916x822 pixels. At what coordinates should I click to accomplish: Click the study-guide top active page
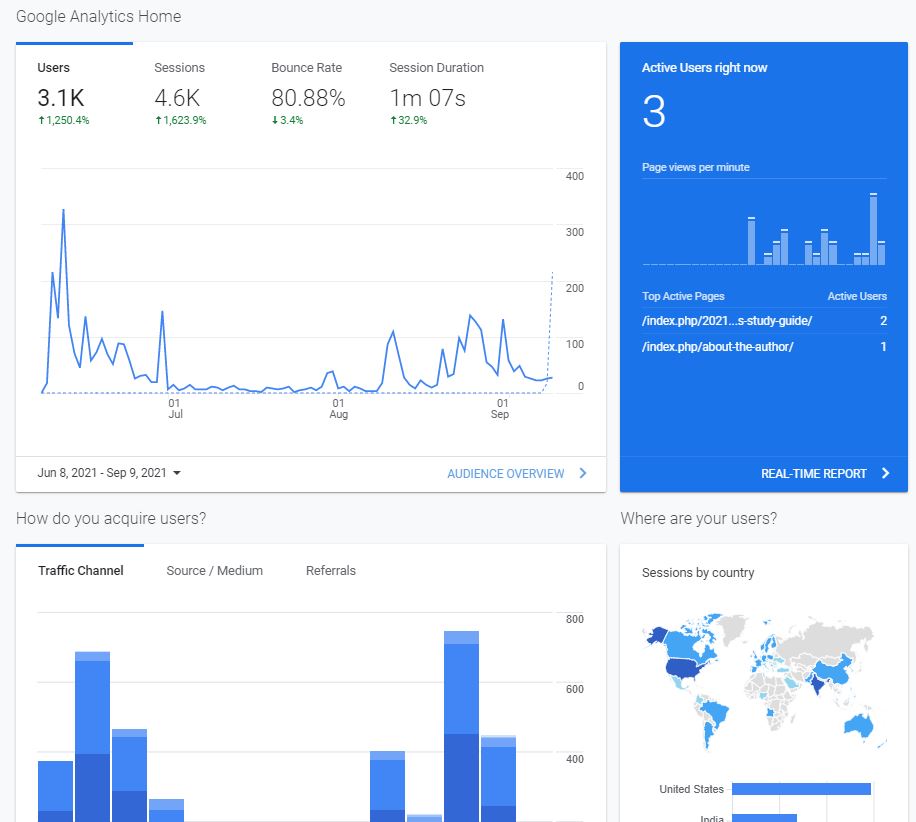727,321
